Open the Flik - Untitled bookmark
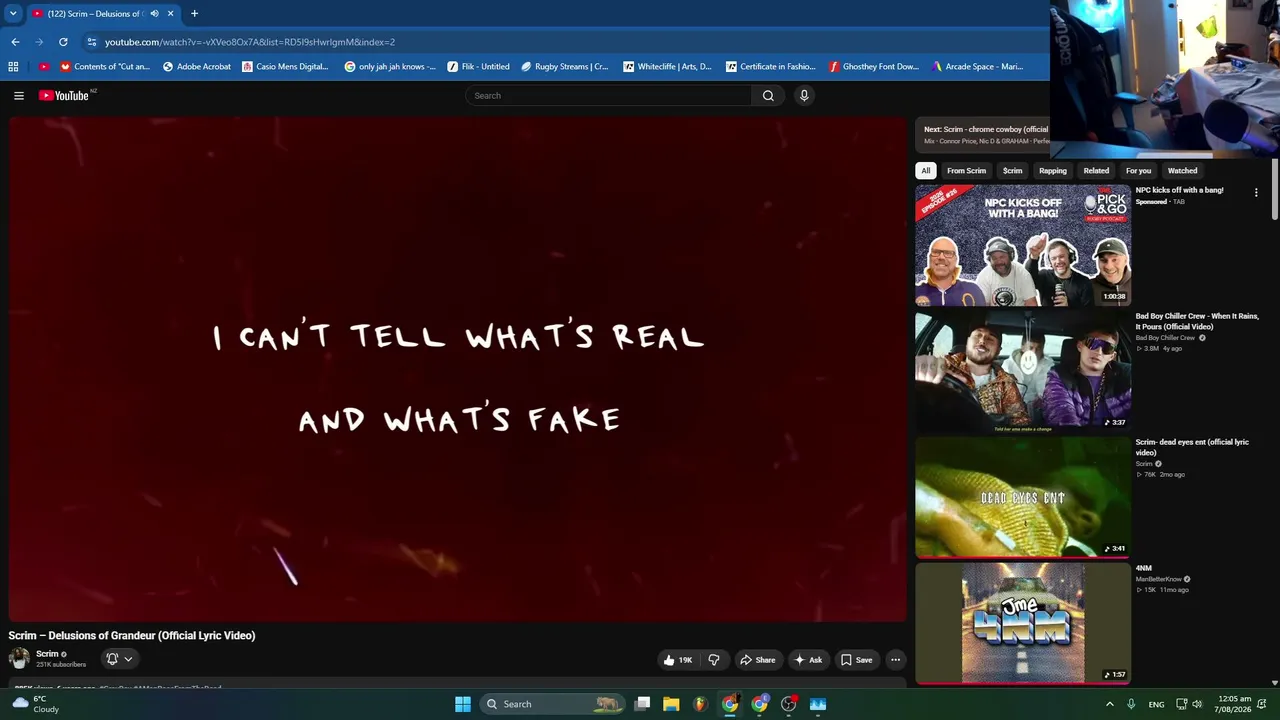Viewport: 1280px width, 720px height. (479, 67)
